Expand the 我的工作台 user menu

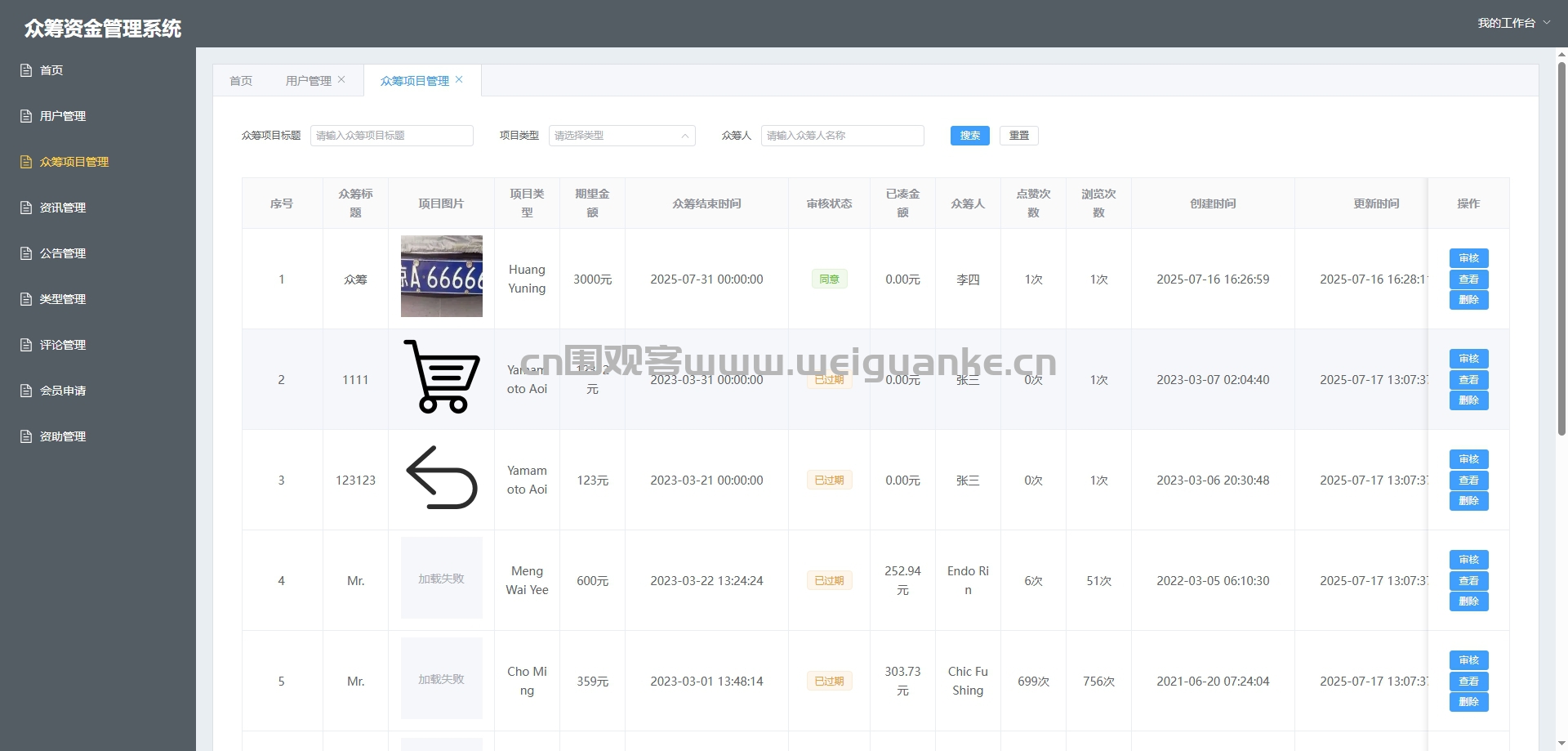(x=1513, y=23)
